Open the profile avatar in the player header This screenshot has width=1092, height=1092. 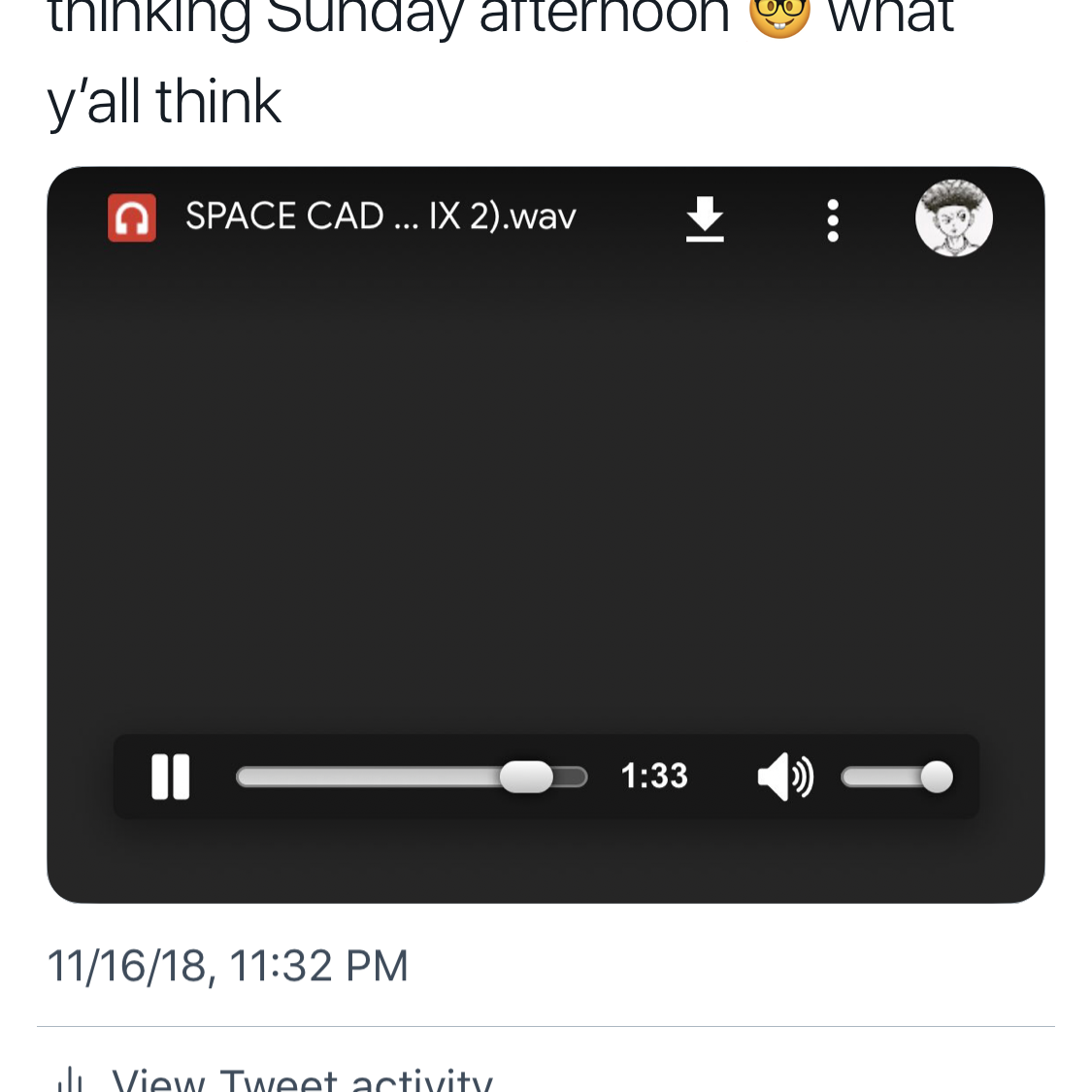pos(953,218)
